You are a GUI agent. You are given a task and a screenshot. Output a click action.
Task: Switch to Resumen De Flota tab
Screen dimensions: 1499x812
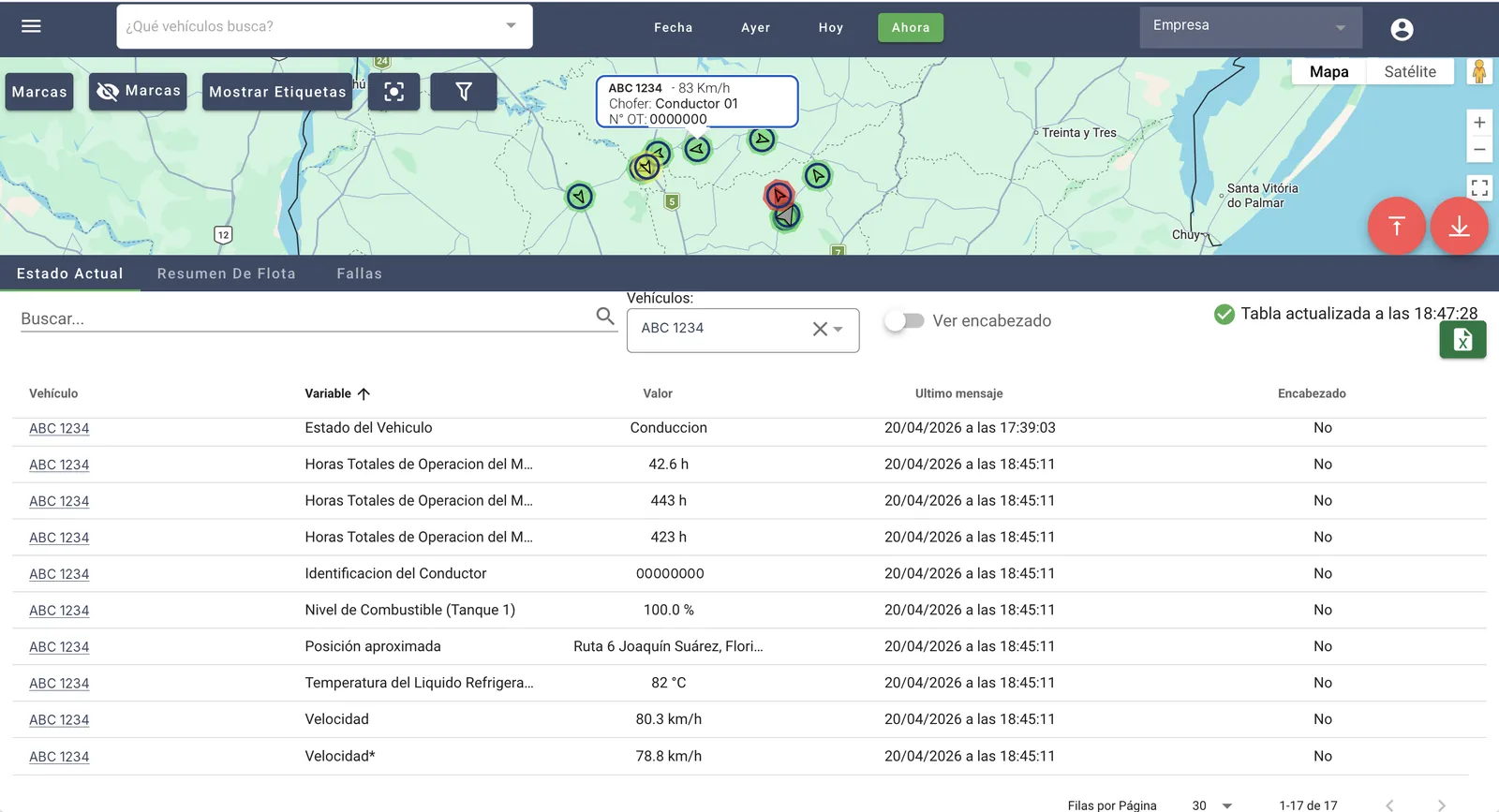coord(227,273)
